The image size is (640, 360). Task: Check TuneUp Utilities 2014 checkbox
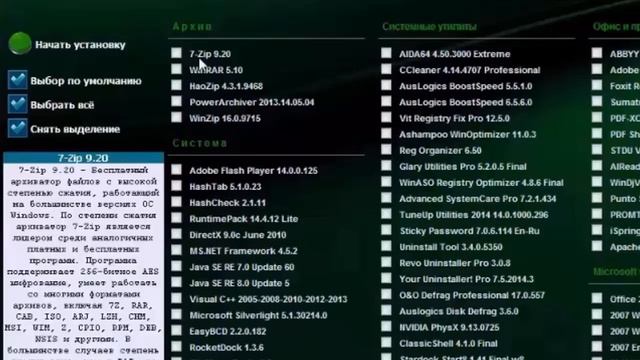click(386, 213)
